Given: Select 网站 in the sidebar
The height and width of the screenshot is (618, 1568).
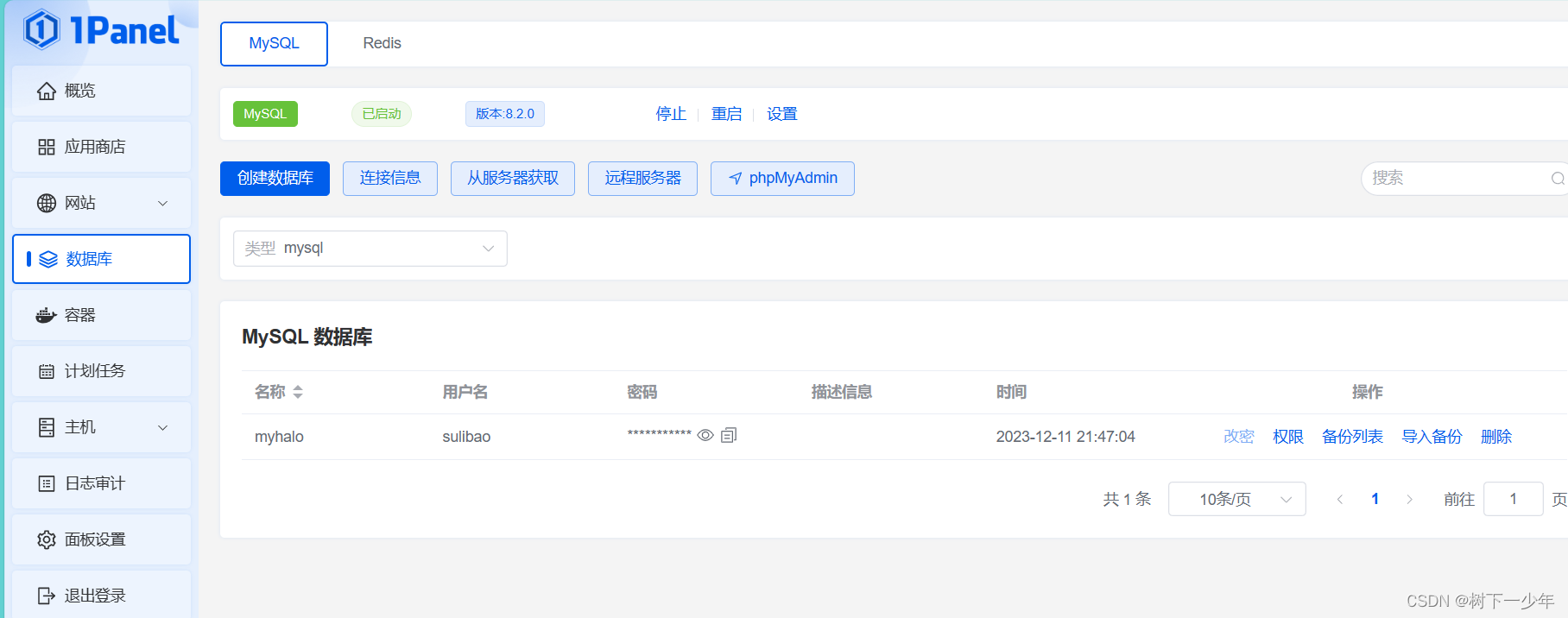Looking at the screenshot, I should pyautogui.click(x=101, y=203).
